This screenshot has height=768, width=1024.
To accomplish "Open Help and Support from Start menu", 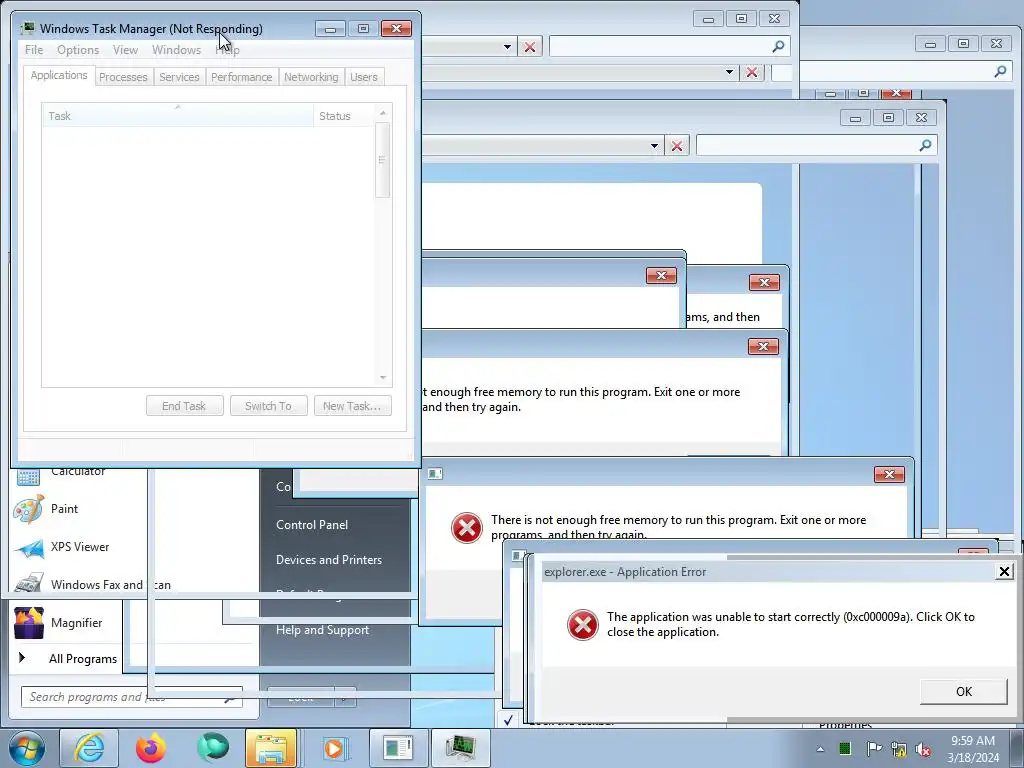I will [x=322, y=630].
